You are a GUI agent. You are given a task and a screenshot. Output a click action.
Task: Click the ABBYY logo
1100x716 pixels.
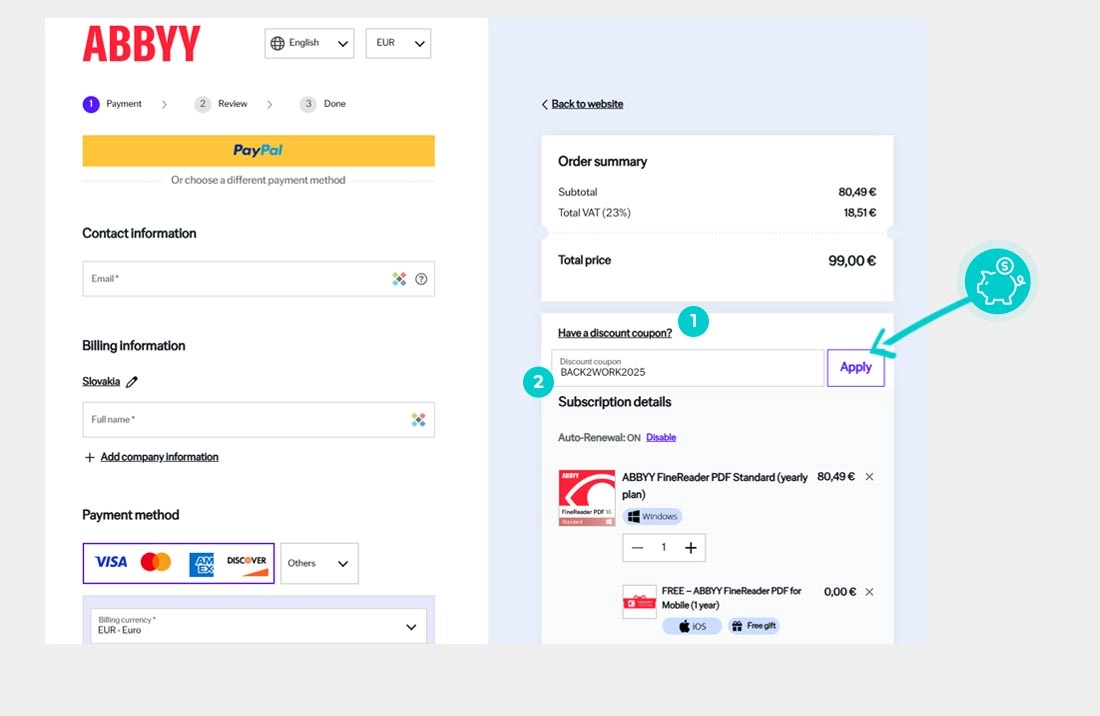tap(141, 43)
